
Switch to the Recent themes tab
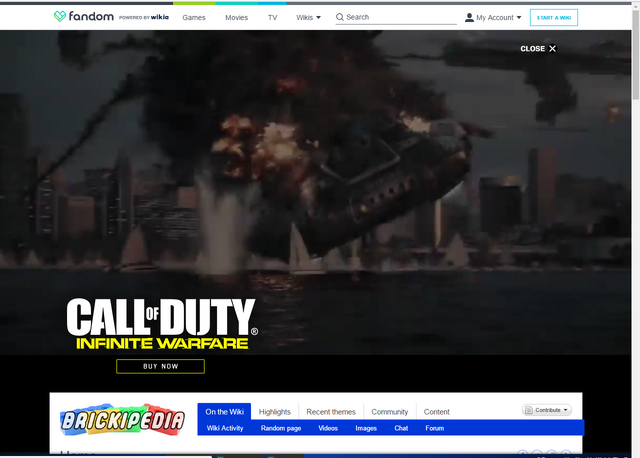click(331, 412)
